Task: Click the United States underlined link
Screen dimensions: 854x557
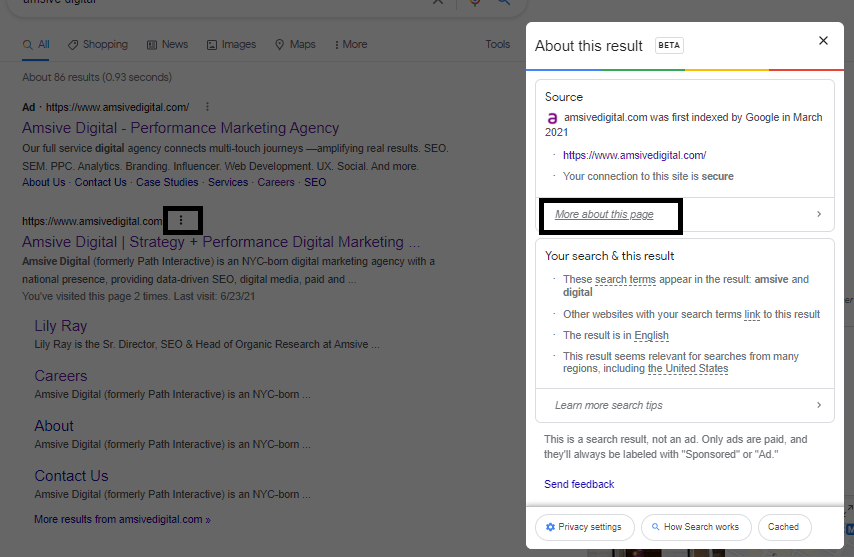Action: tap(688, 369)
